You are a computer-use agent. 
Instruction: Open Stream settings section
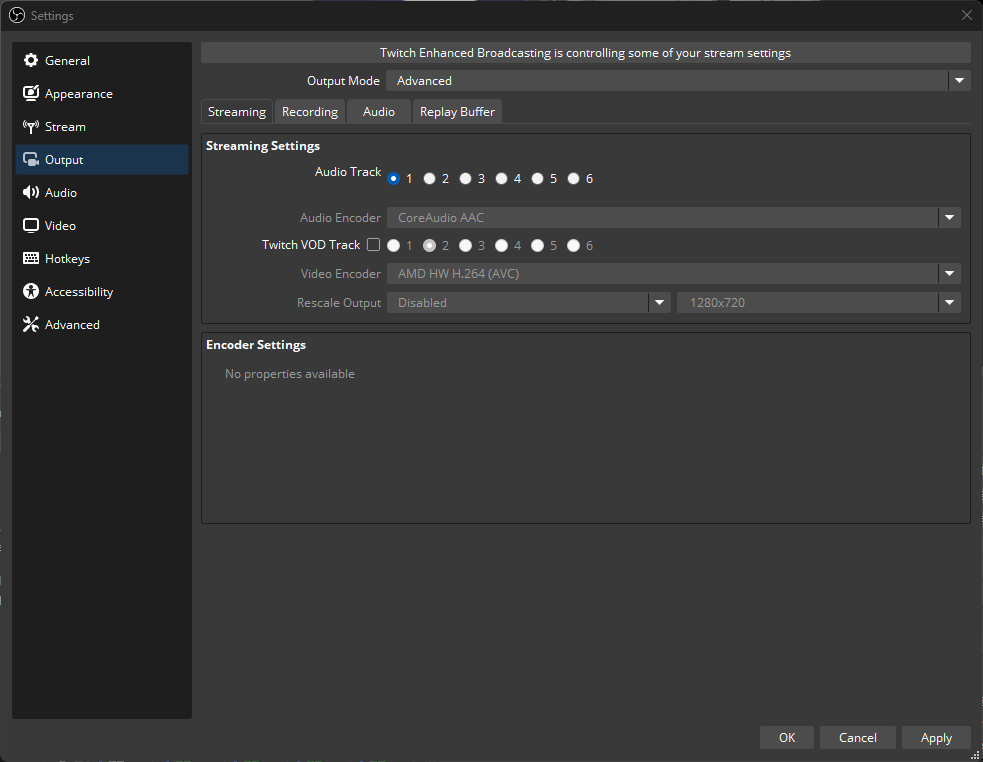[x=102, y=127]
